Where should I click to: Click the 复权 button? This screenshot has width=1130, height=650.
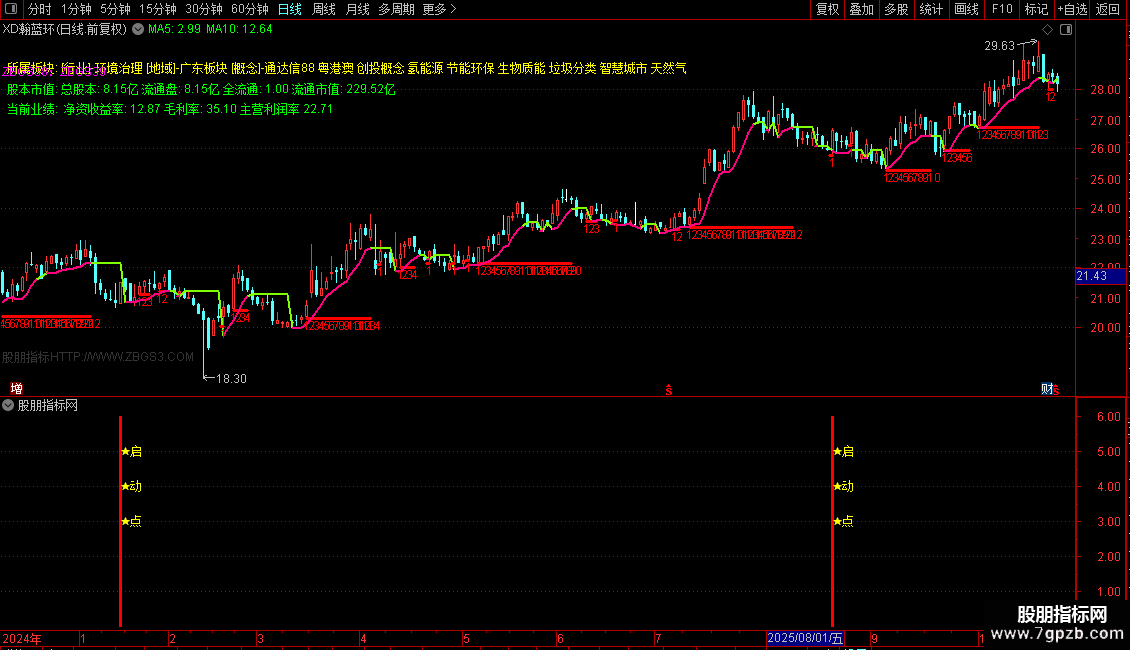827,9
